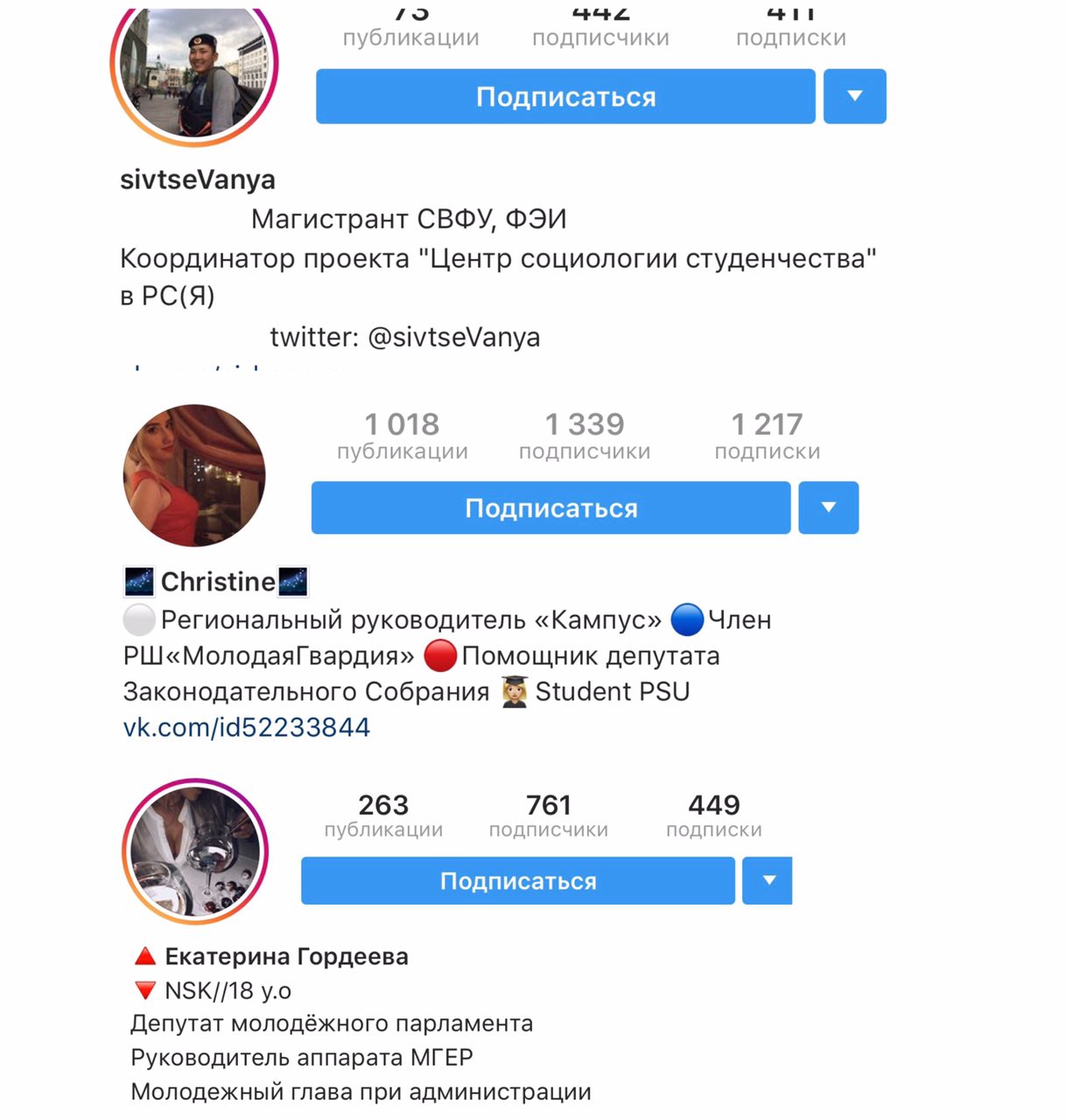The width and height of the screenshot is (1066, 1120).
Task: Select the red up-triangle before Екатерина Гордеева
Action: (145, 956)
